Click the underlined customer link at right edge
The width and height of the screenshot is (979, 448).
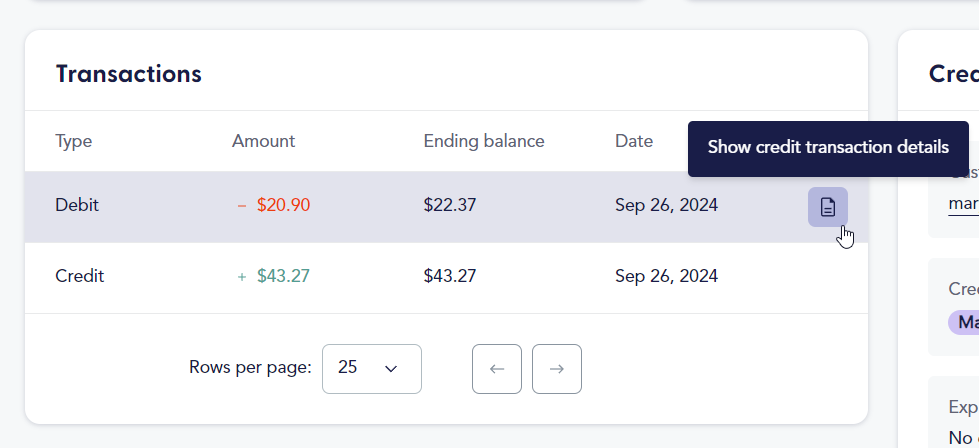[x=963, y=204]
